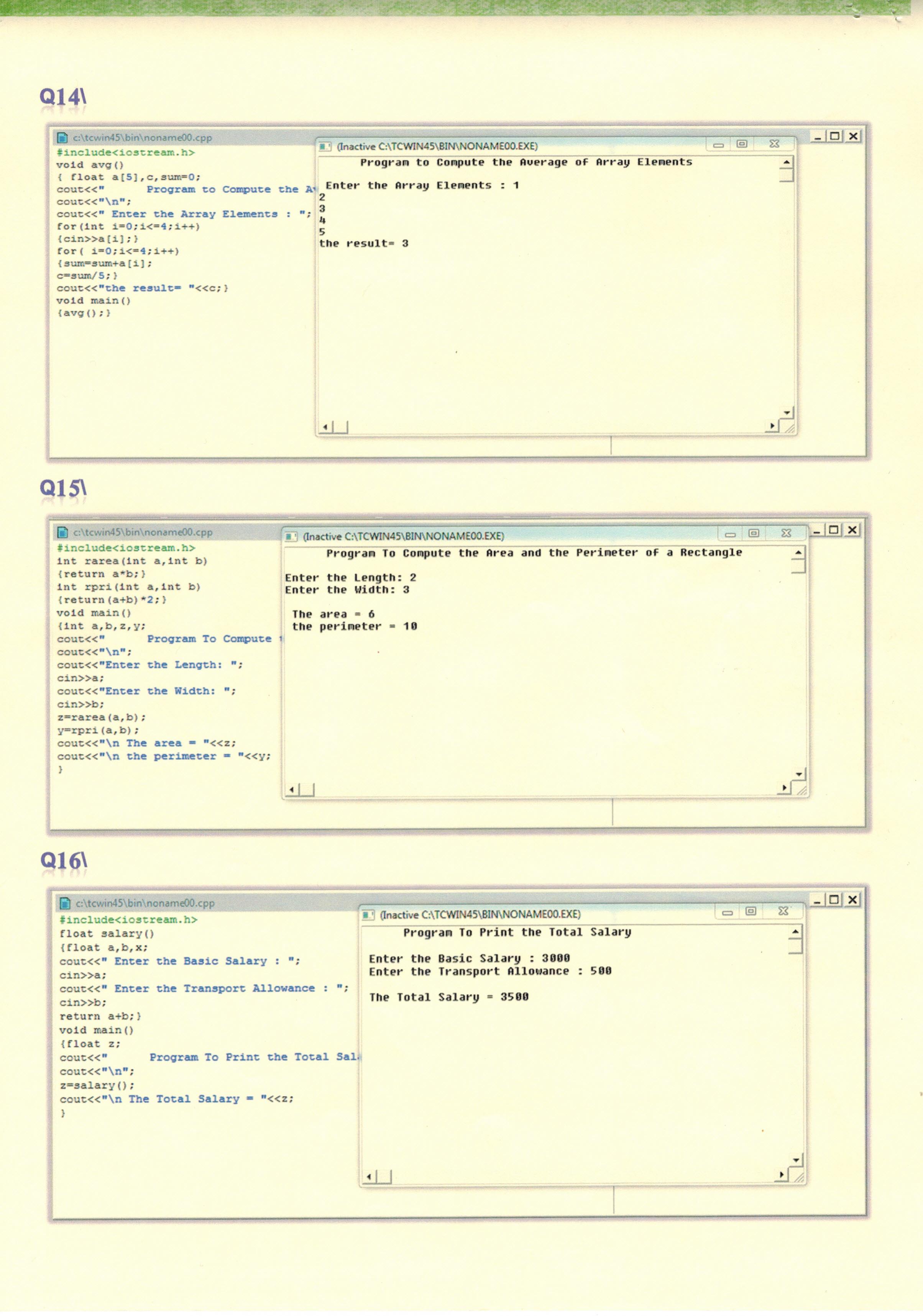The image size is (923, 1316).
Task: Maximize the Q14 code editor window
Action: 835,136
